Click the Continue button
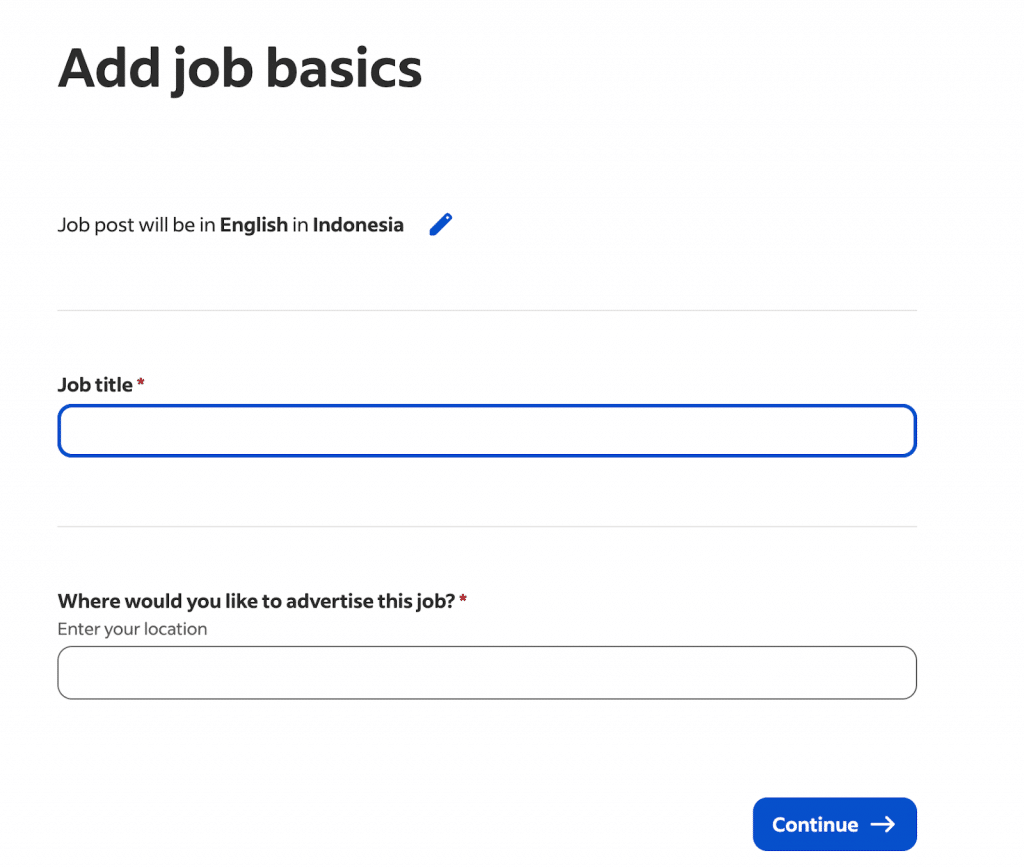1024x867 pixels. coord(834,824)
